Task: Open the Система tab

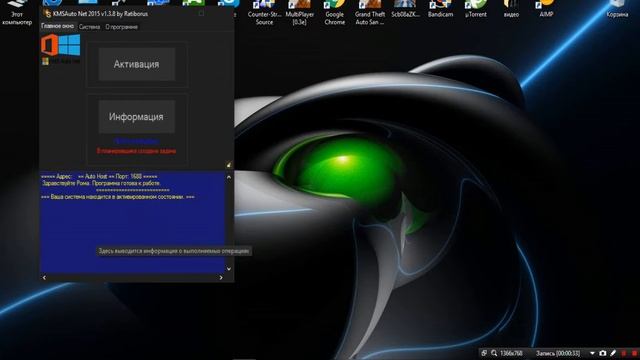Action: pos(89,27)
